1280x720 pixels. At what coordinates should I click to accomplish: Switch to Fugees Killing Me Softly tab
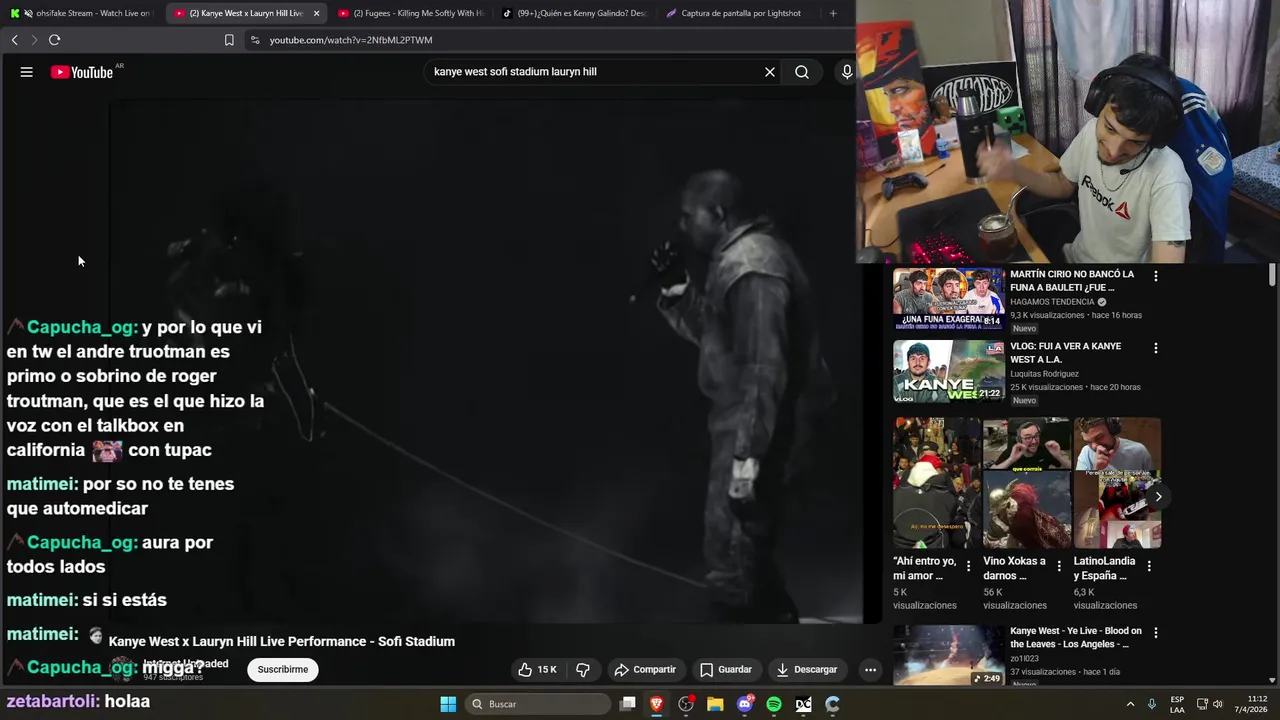tap(410, 13)
